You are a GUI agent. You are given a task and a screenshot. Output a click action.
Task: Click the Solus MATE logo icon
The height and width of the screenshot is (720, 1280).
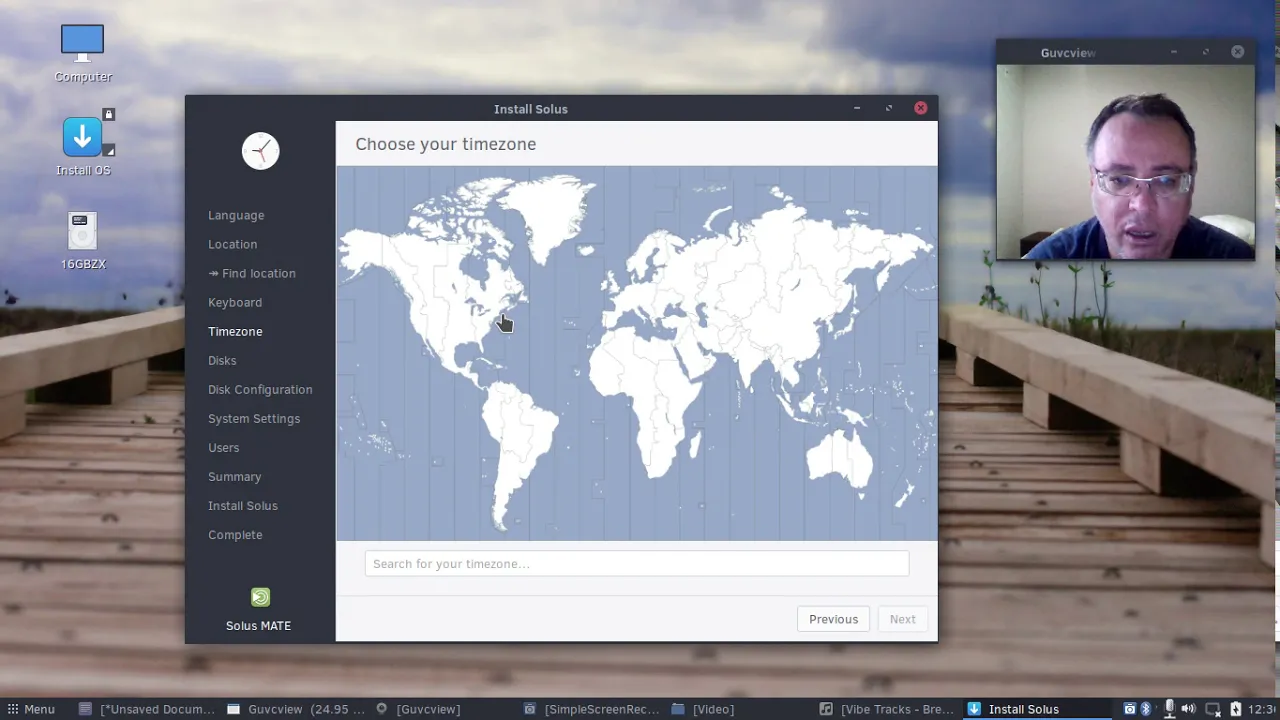click(260, 597)
